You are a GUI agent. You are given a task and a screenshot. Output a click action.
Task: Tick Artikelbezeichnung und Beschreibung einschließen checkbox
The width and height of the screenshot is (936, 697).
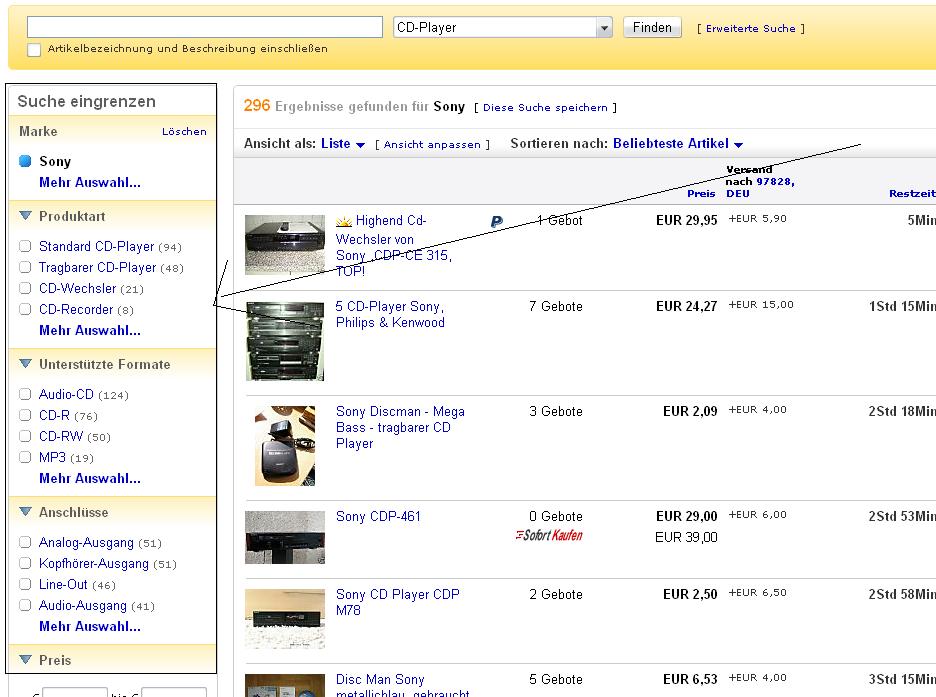[x=34, y=50]
